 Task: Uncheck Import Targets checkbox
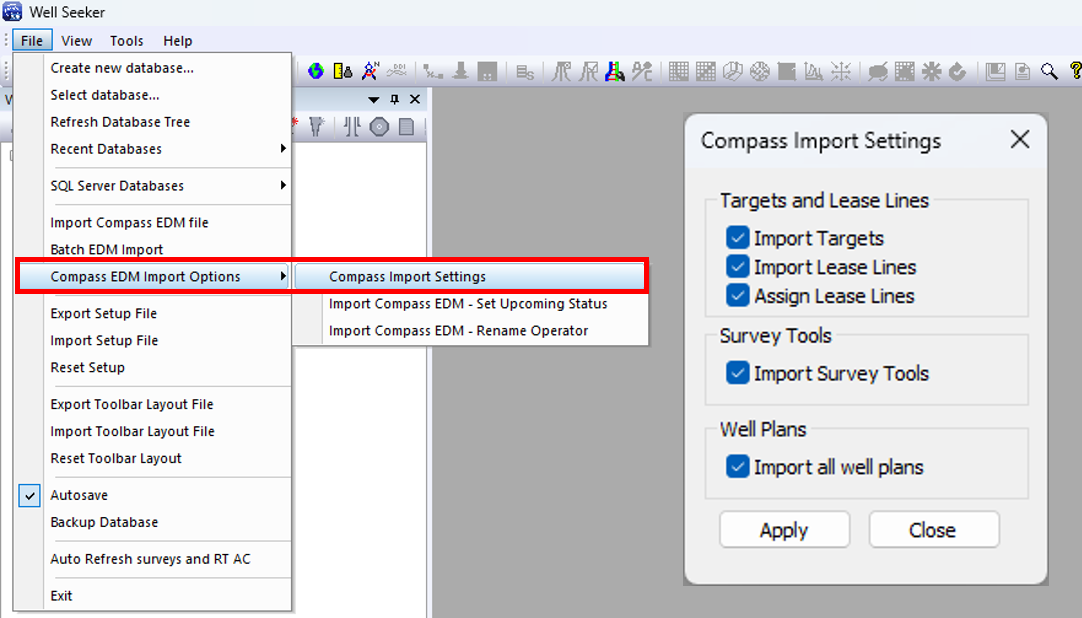(x=738, y=238)
